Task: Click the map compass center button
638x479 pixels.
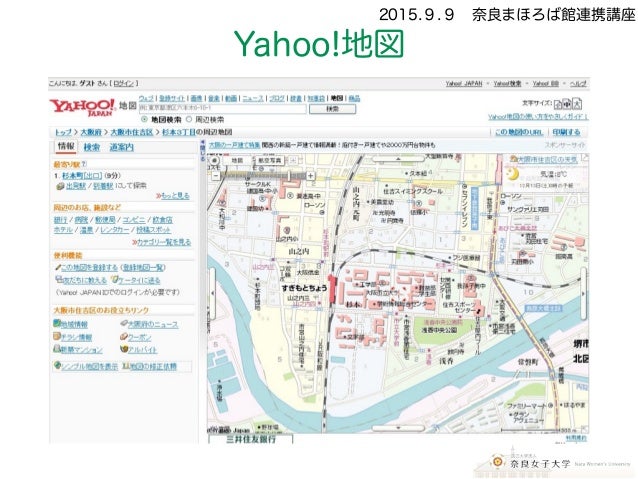Action: (214, 161)
